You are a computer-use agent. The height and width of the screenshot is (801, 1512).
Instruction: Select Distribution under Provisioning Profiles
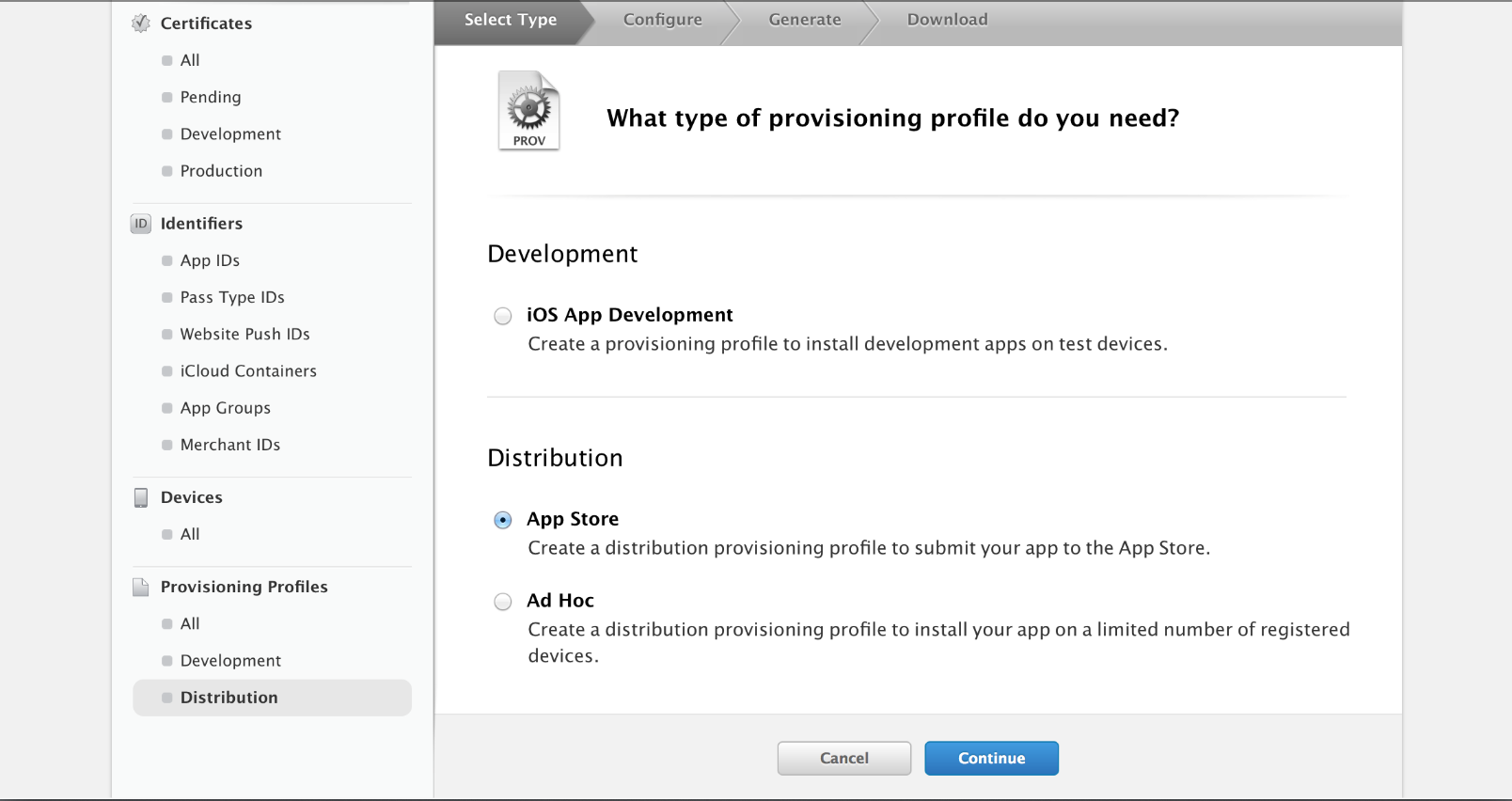(228, 698)
